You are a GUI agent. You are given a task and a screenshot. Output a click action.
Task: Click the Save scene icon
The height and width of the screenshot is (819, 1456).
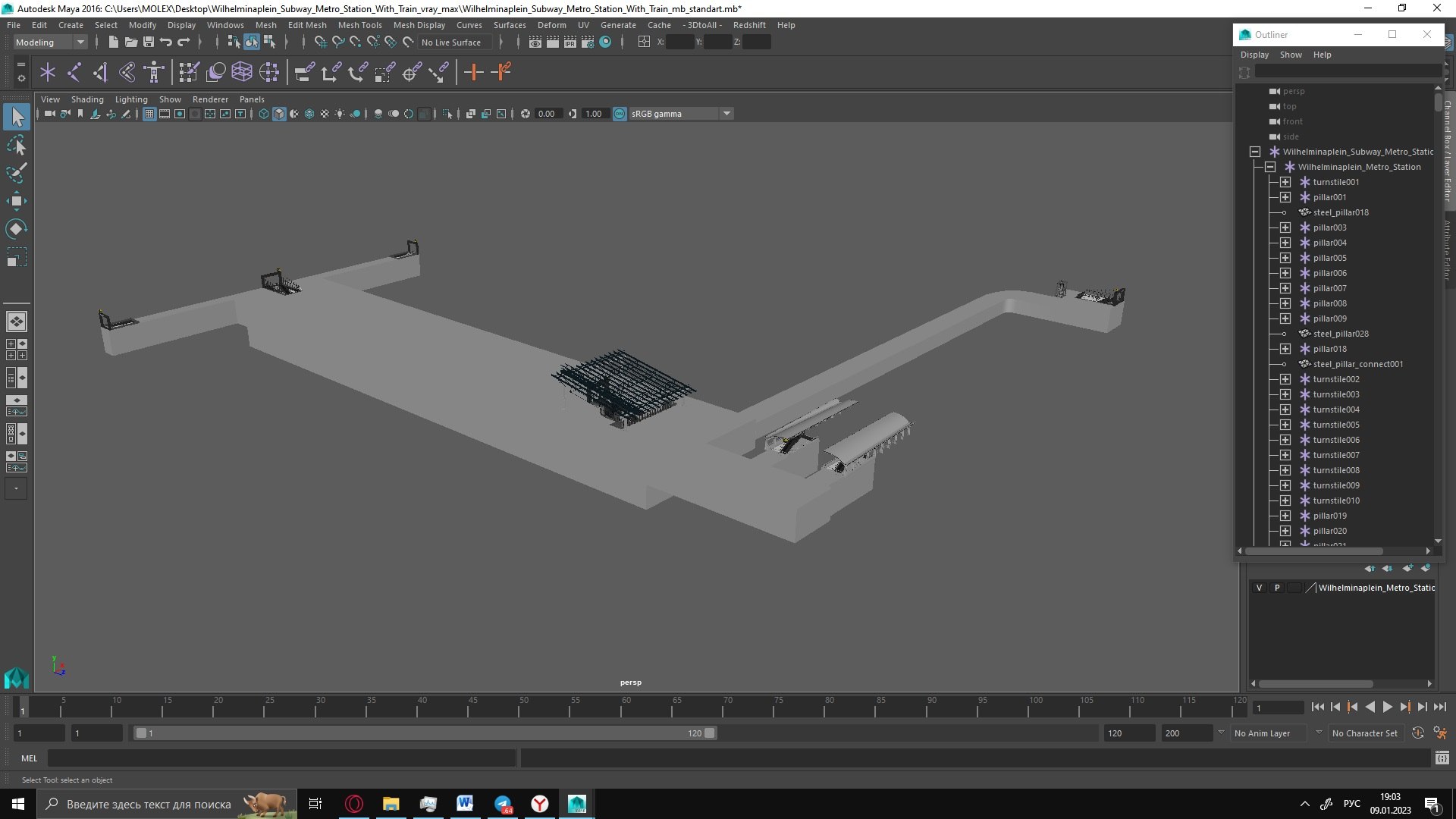(x=149, y=42)
